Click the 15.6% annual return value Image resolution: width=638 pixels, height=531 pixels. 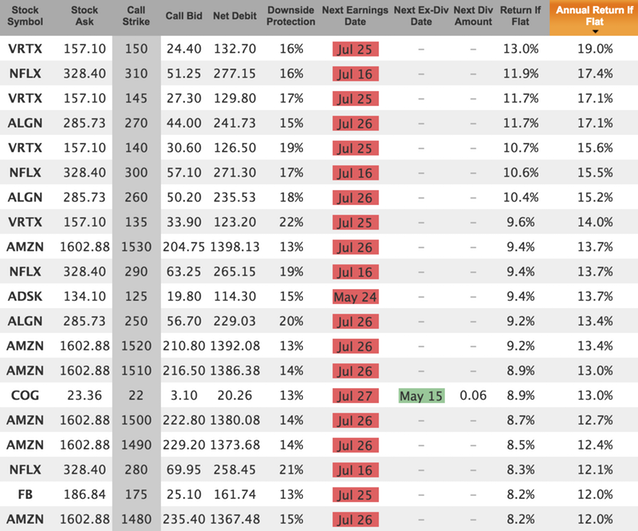pyautogui.click(x=595, y=148)
